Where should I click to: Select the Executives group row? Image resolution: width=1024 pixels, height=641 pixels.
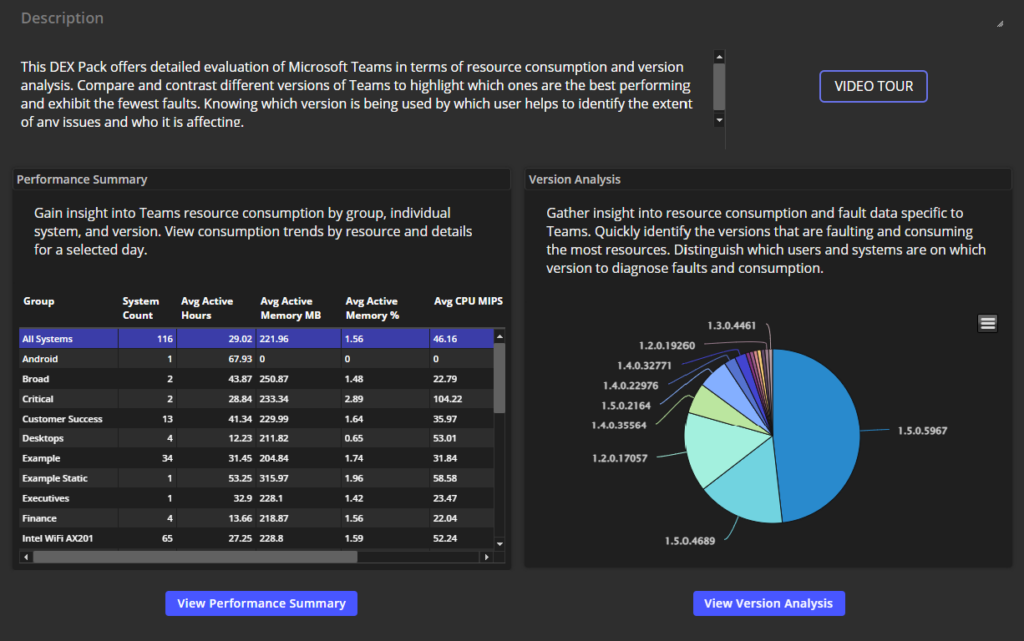tap(257, 498)
